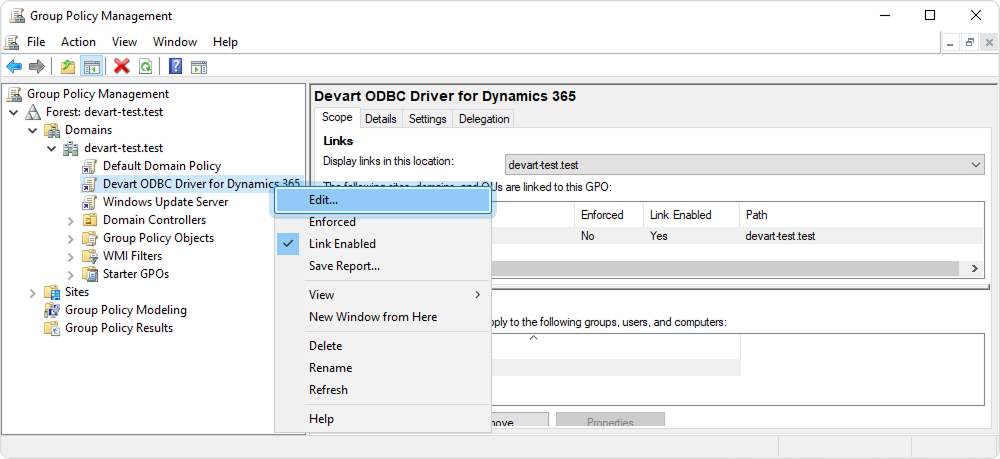Click the links table horizontal scrollbar track
The height and width of the screenshot is (459, 1000).
[x=724, y=268]
